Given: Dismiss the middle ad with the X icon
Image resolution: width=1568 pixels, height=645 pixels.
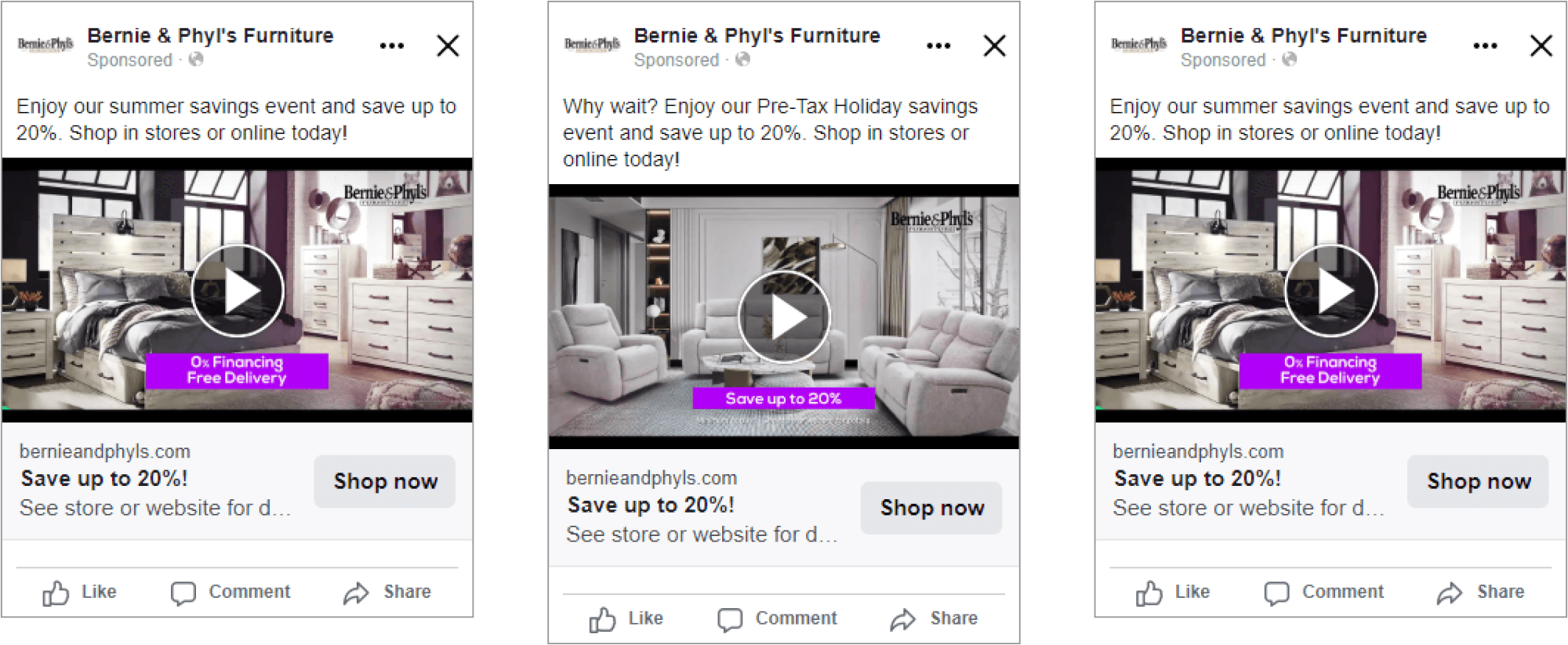Looking at the screenshot, I should [994, 45].
